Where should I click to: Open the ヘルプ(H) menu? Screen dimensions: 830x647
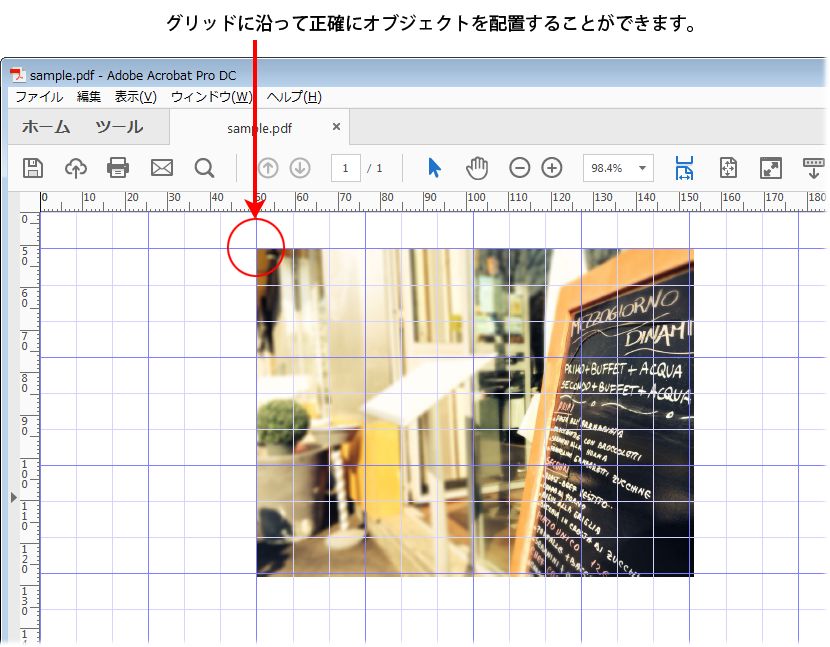tap(294, 97)
